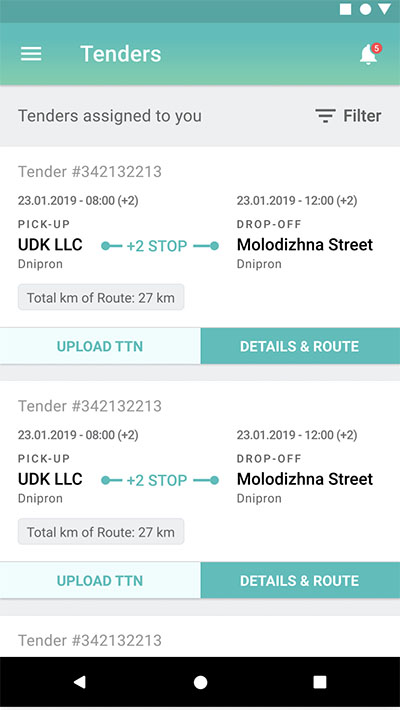Open Filter options for tenders
The width and height of the screenshot is (400, 710).
(x=348, y=116)
